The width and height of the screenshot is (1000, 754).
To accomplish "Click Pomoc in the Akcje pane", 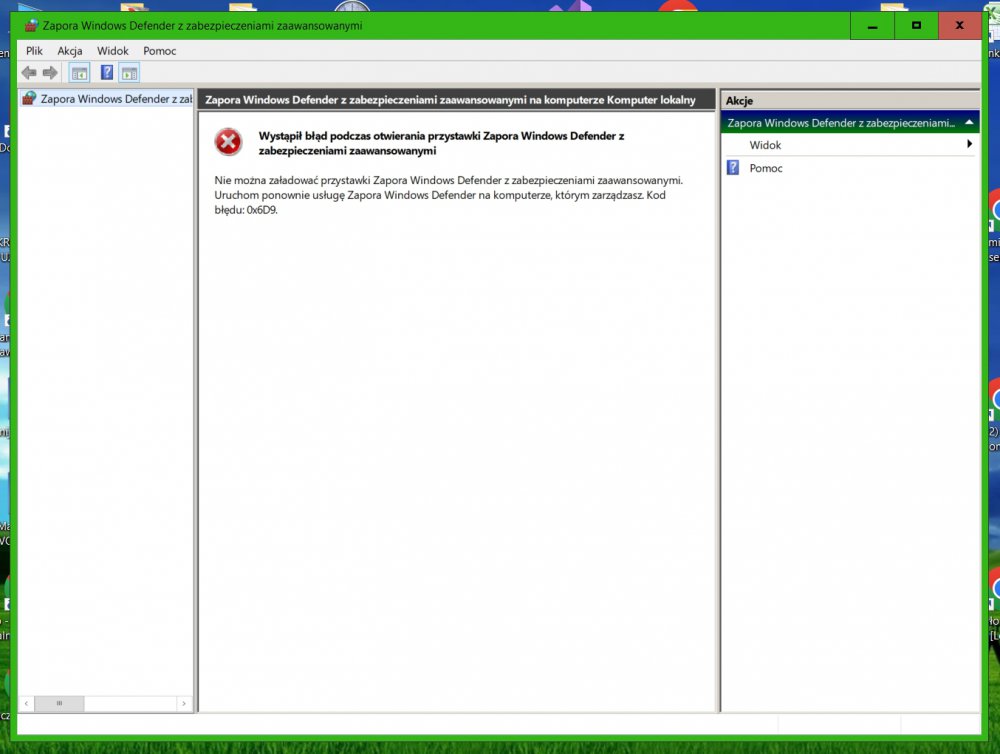I will [x=766, y=168].
